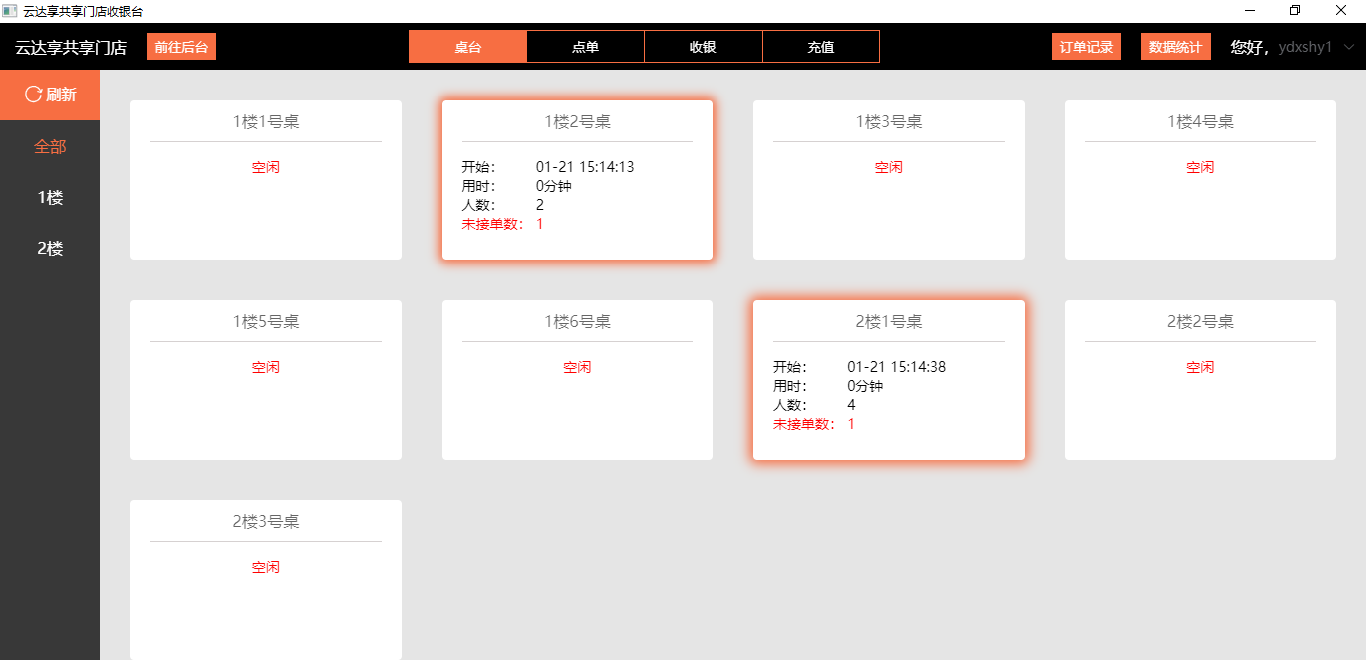
Task: Switch to the 充值 tab
Action: pyautogui.click(x=821, y=47)
